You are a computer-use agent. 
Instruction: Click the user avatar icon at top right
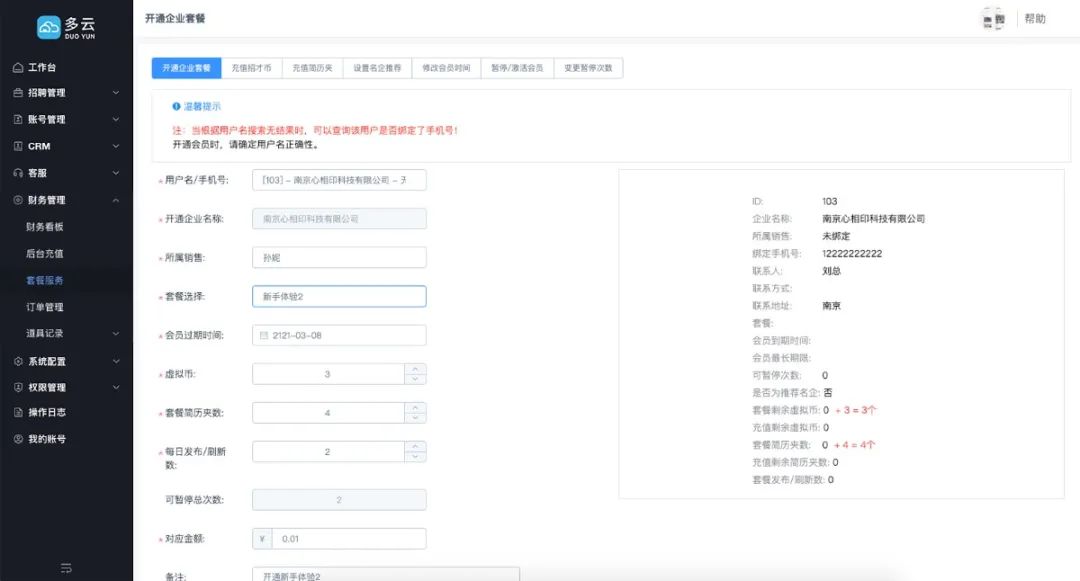point(993,18)
